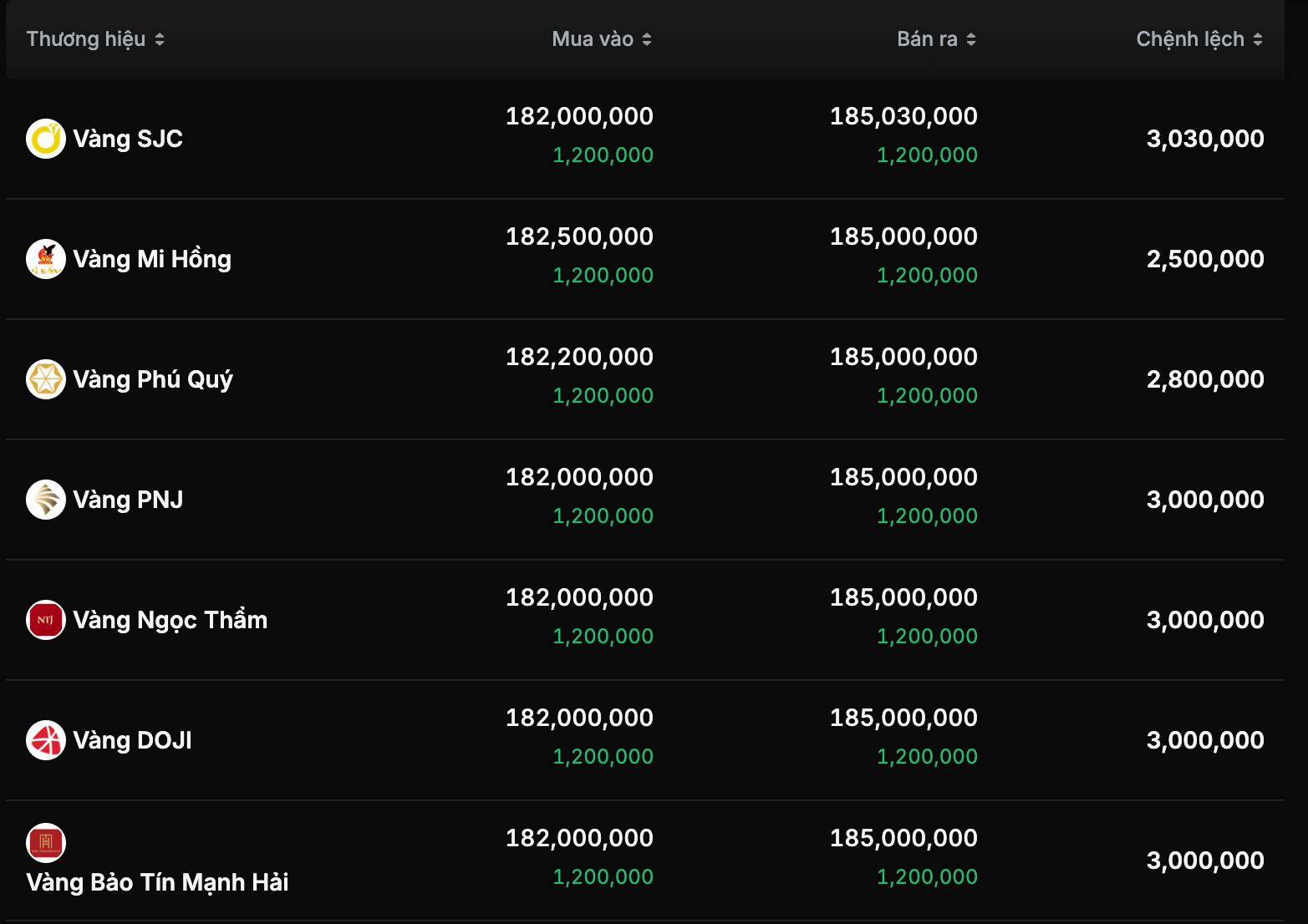
Task: Click the Mua vào header label
Action: 593,39
